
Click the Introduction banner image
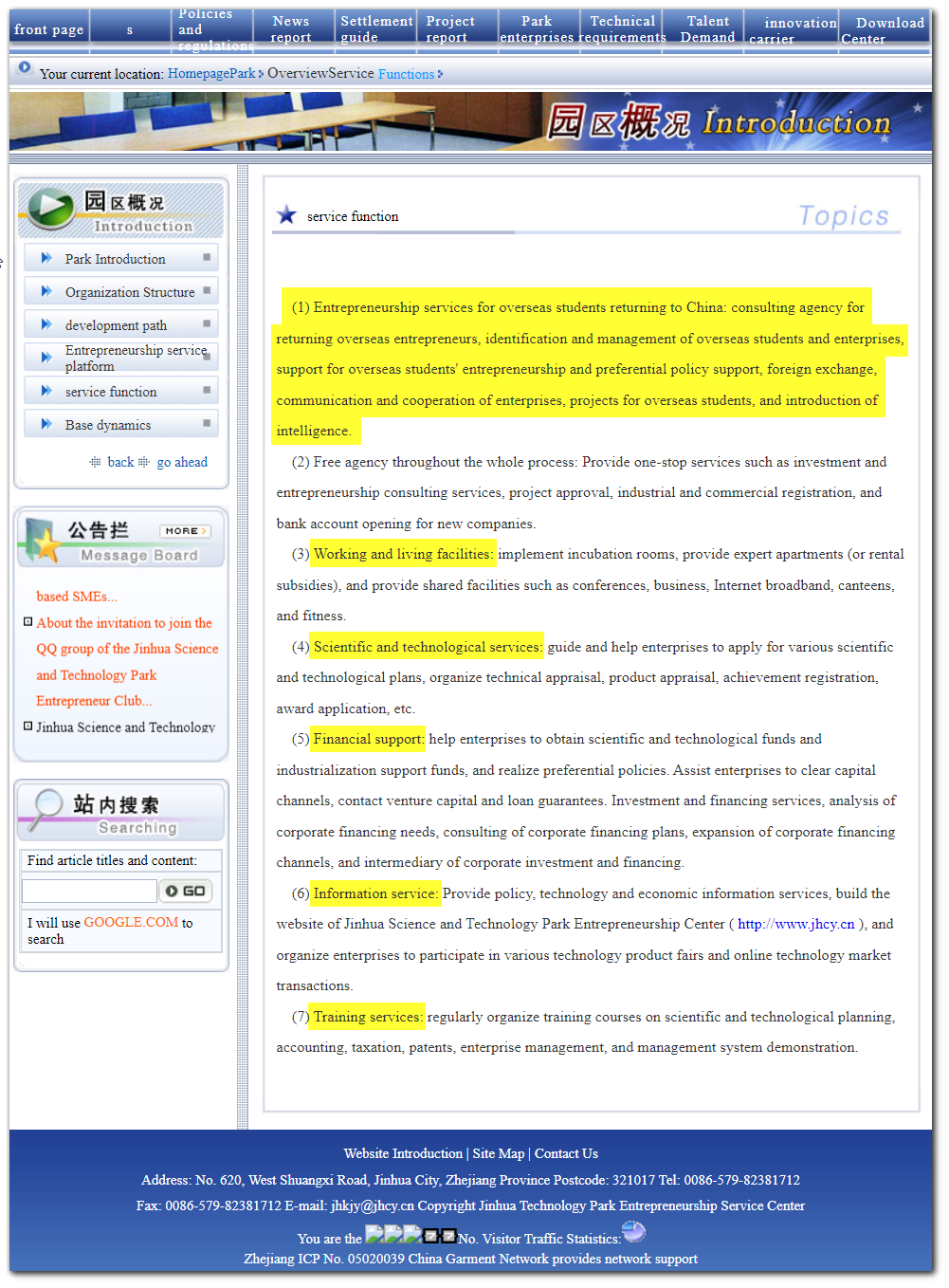(470, 121)
